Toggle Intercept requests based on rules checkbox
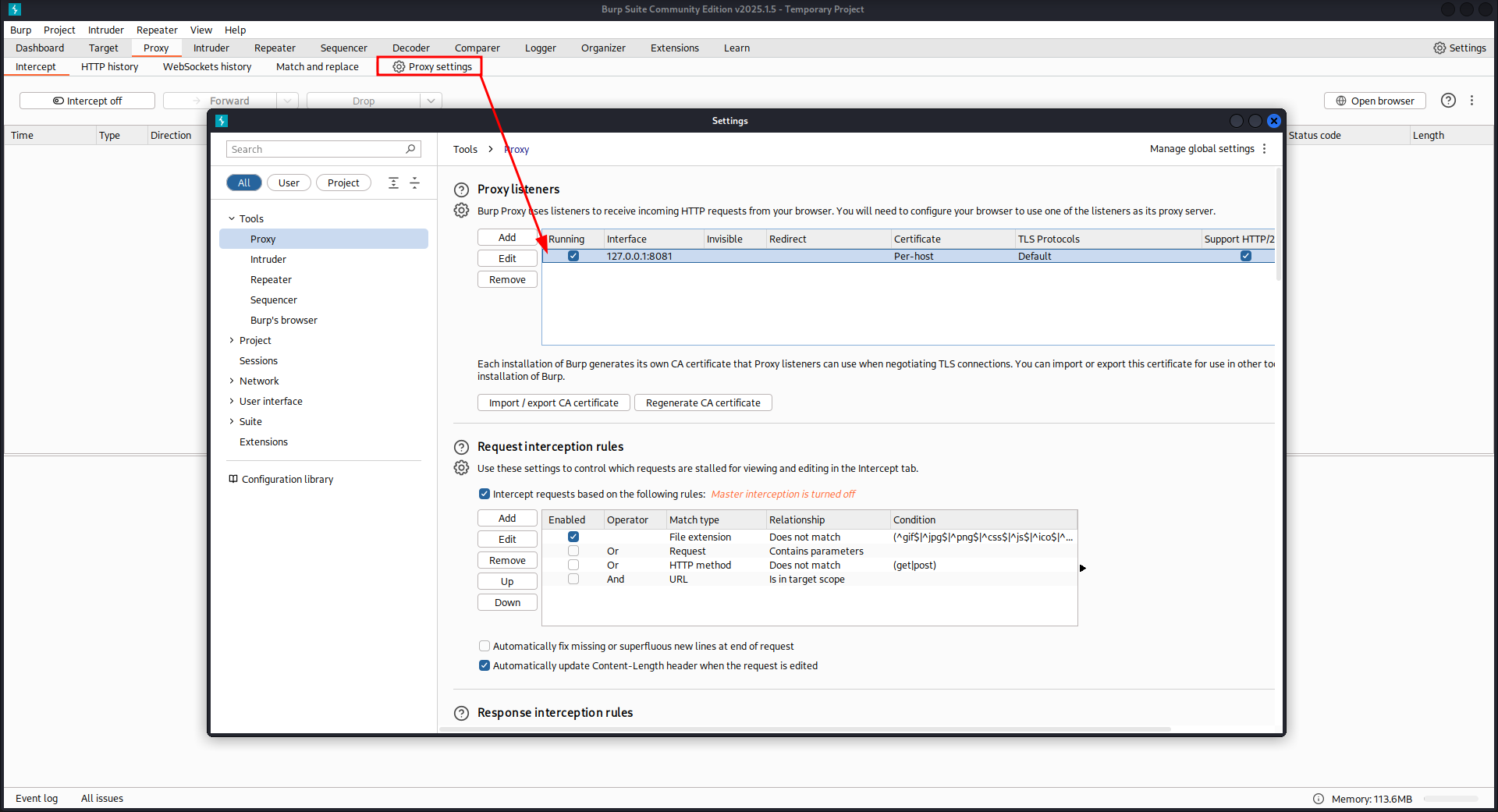Image resolution: width=1498 pixels, height=812 pixels. pyautogui.click(x=485, y=494)
